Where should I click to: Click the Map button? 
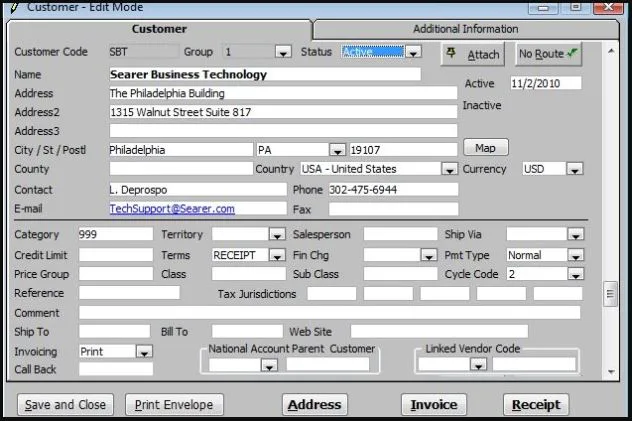point(486,148)
